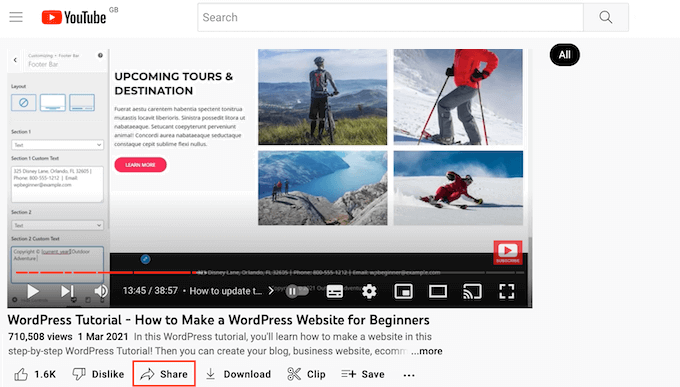Click the 710,508 views text
Screen dimensions: 680x387
(x=40, y=337)
